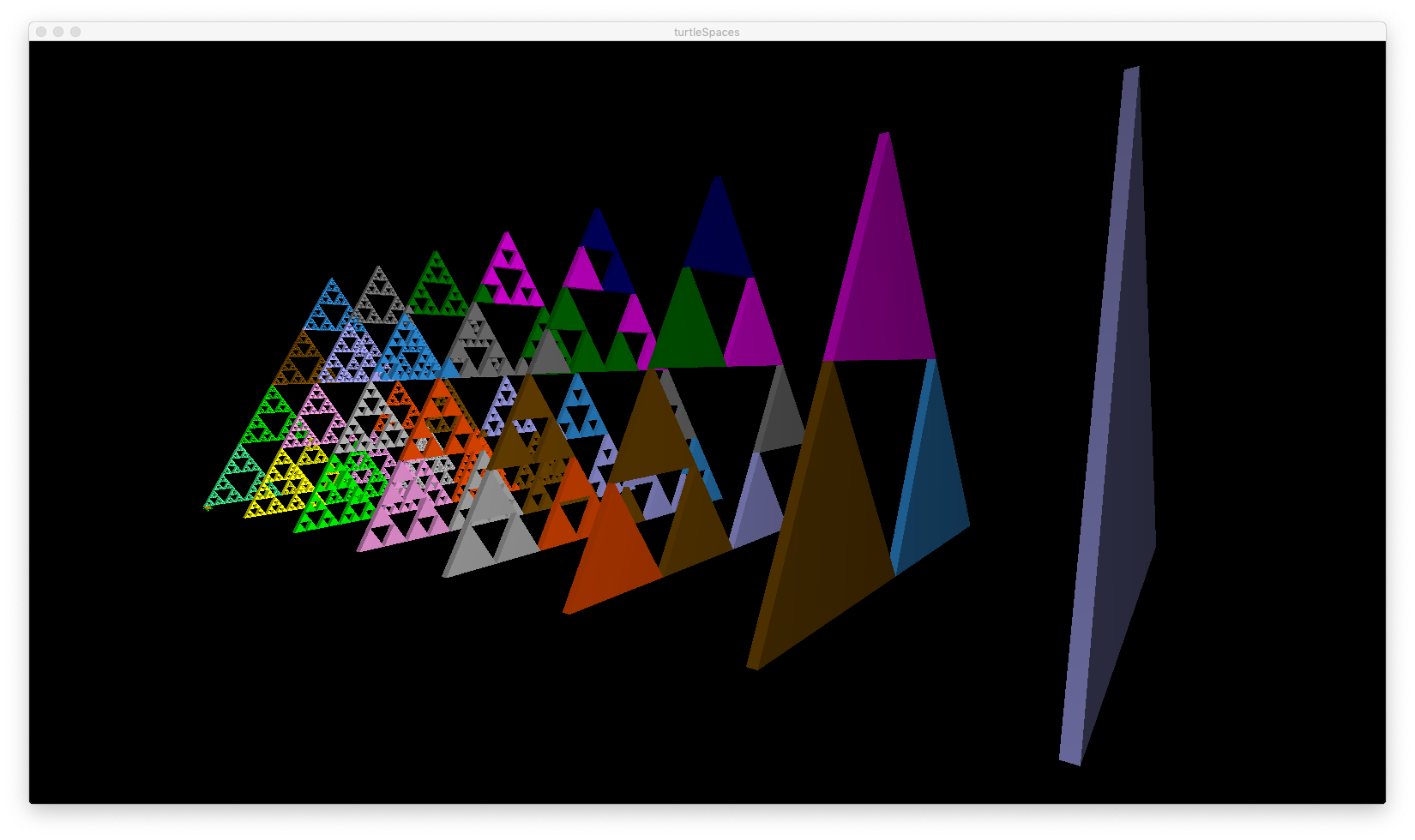This screenshot has height=840, width=1415.
Task: Click the turtleSpaces window title text
Action: click(707, 33)
